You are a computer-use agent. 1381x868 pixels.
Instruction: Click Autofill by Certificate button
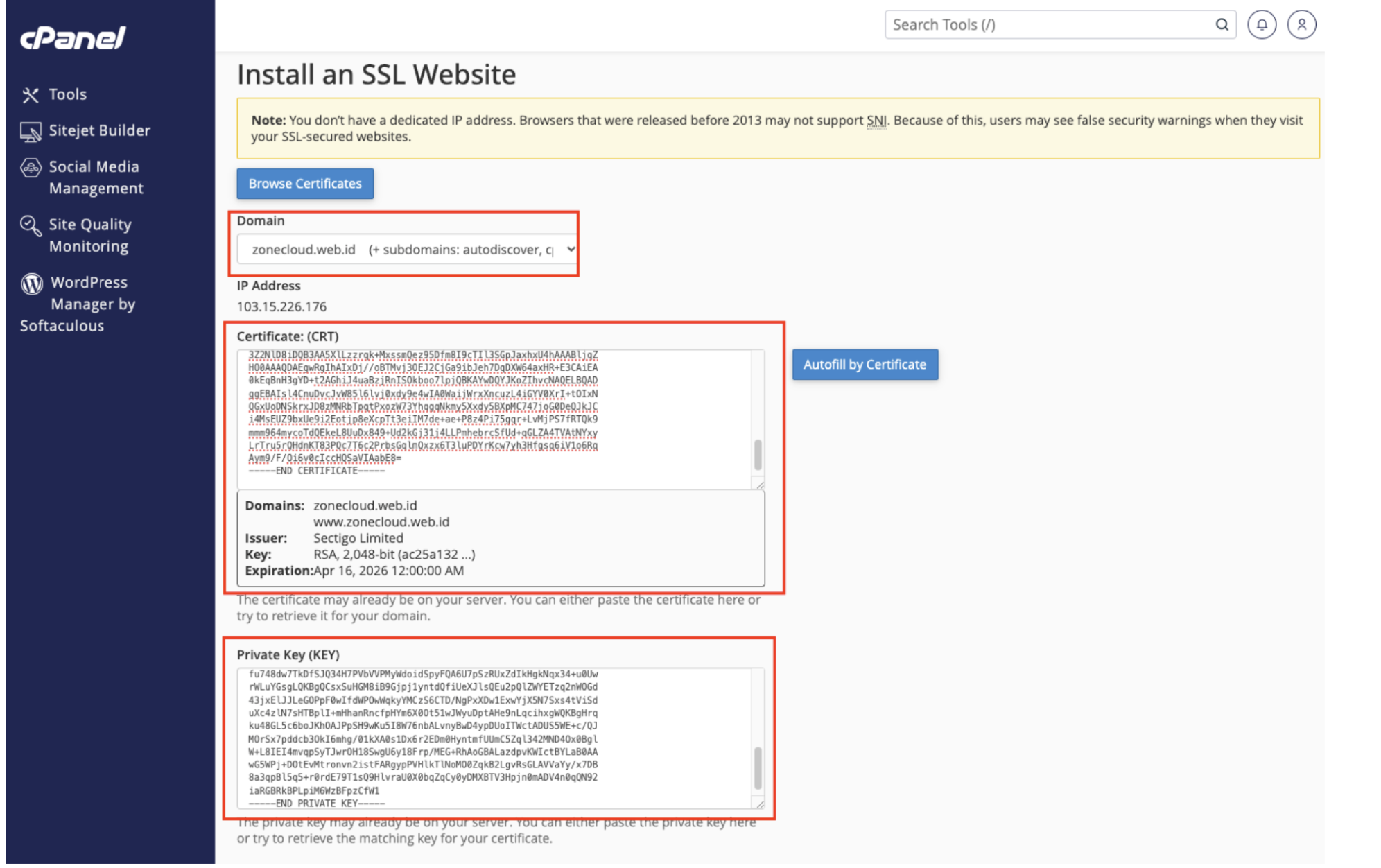tap(865, 365)
